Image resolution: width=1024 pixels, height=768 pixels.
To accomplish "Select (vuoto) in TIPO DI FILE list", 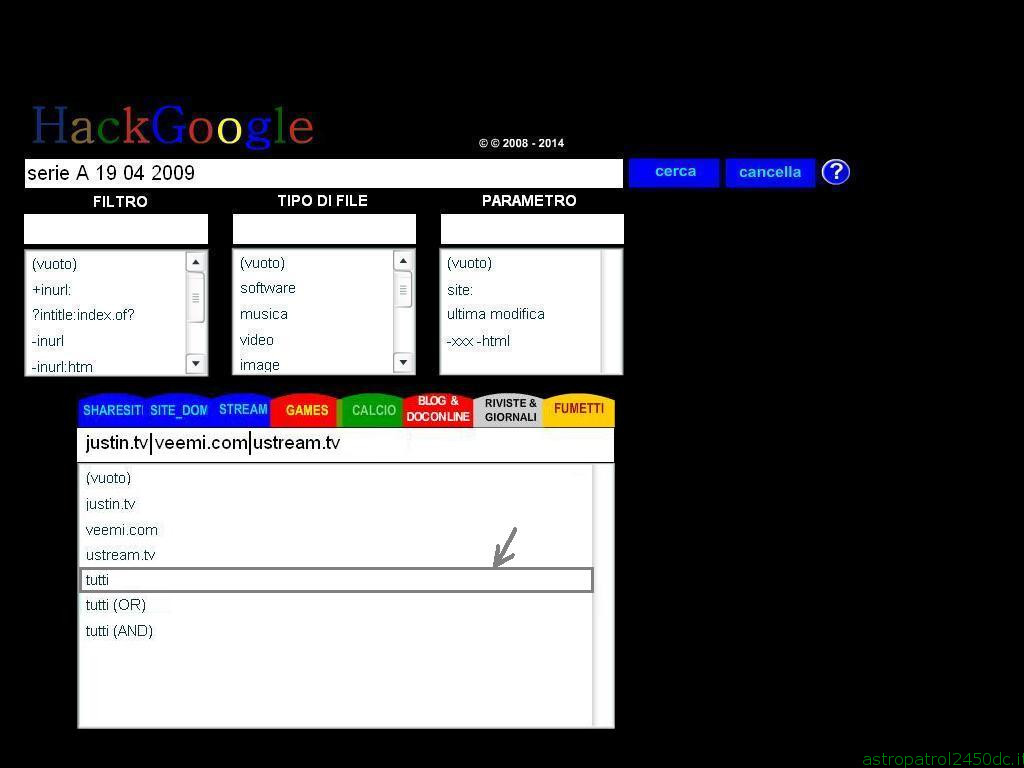I will click(263, 263).
